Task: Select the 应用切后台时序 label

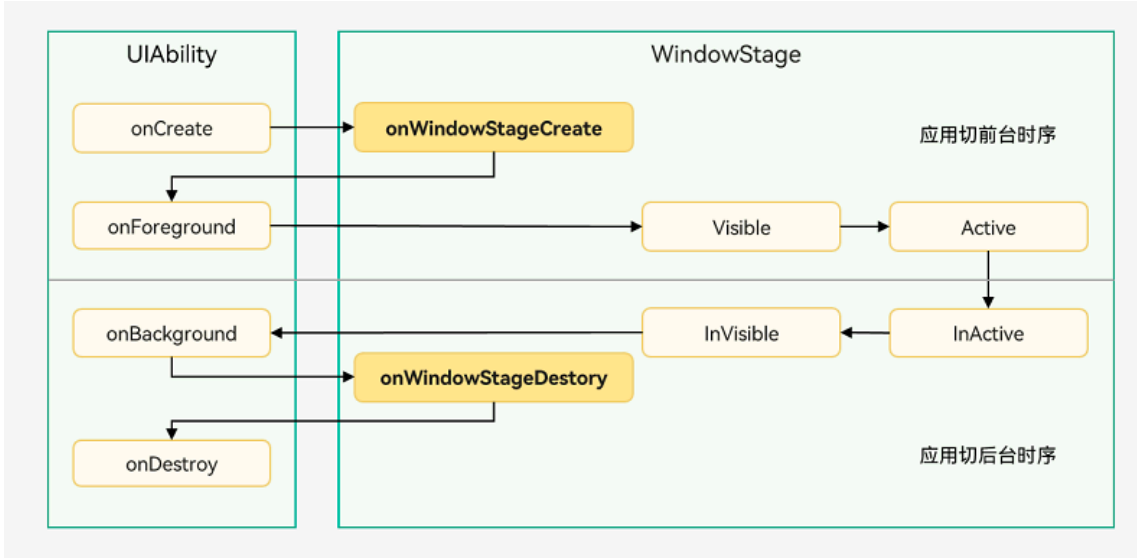Action: pos(987,456)
